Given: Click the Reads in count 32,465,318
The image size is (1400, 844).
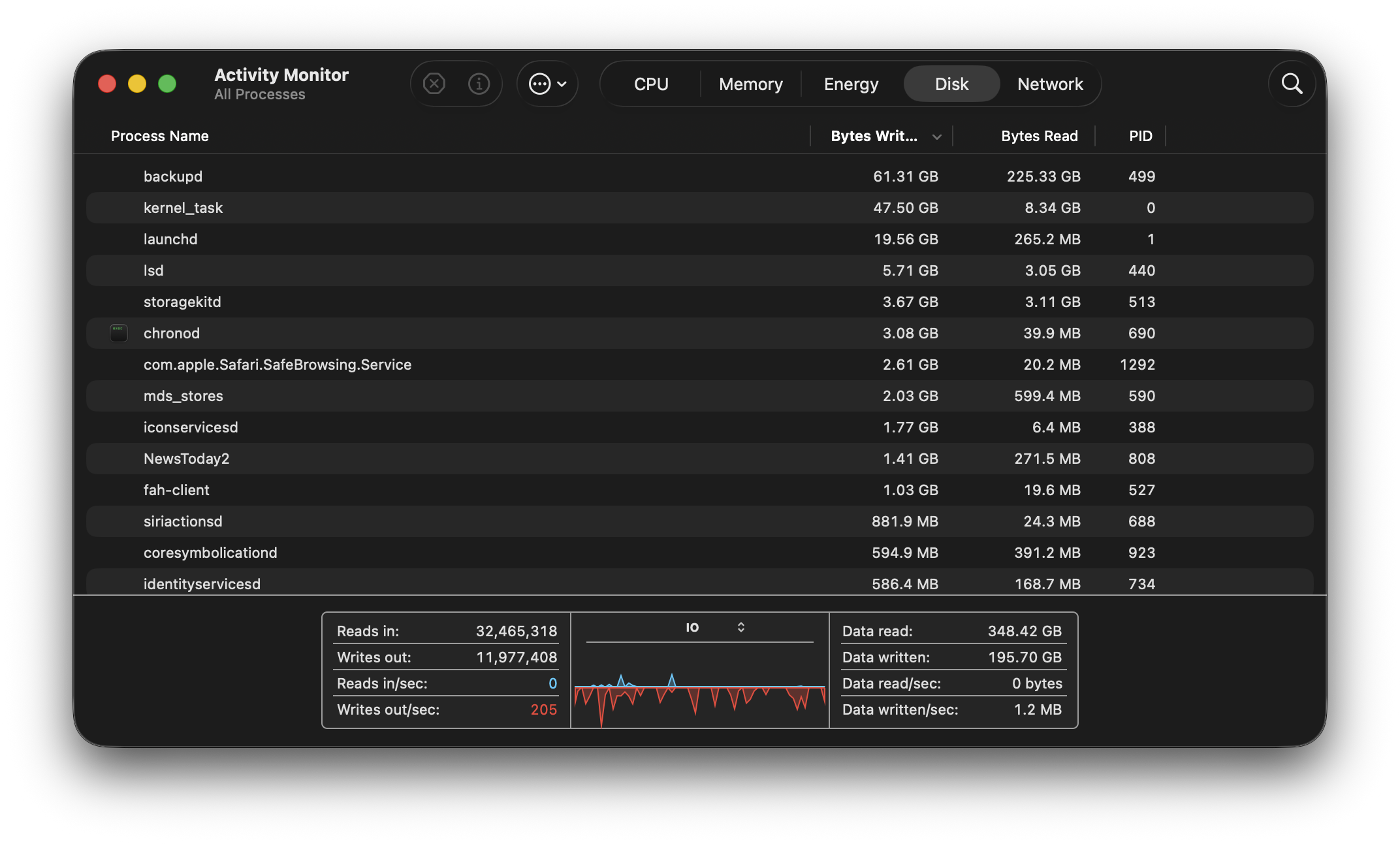Looking at the screenshot, I should click(517, 631).
